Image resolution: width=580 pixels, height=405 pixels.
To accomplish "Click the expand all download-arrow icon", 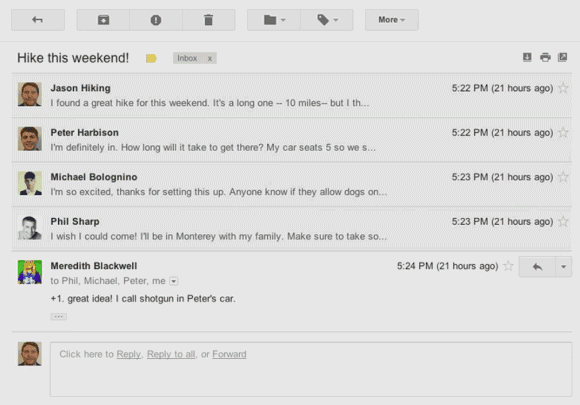I will pyautogui.click(x=527, y=57).
